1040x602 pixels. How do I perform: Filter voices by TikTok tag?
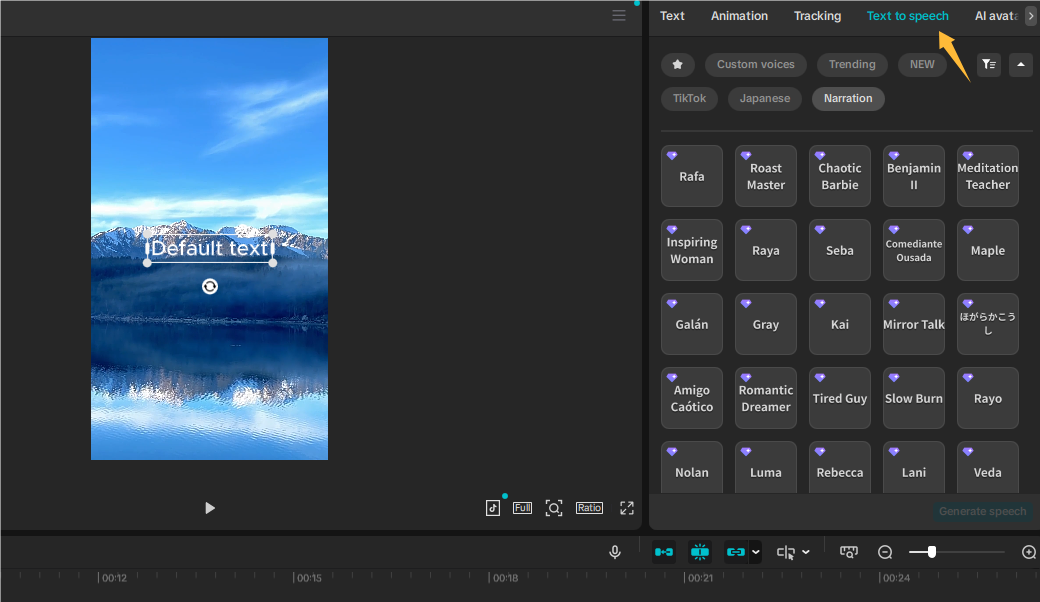coord(689,99)
